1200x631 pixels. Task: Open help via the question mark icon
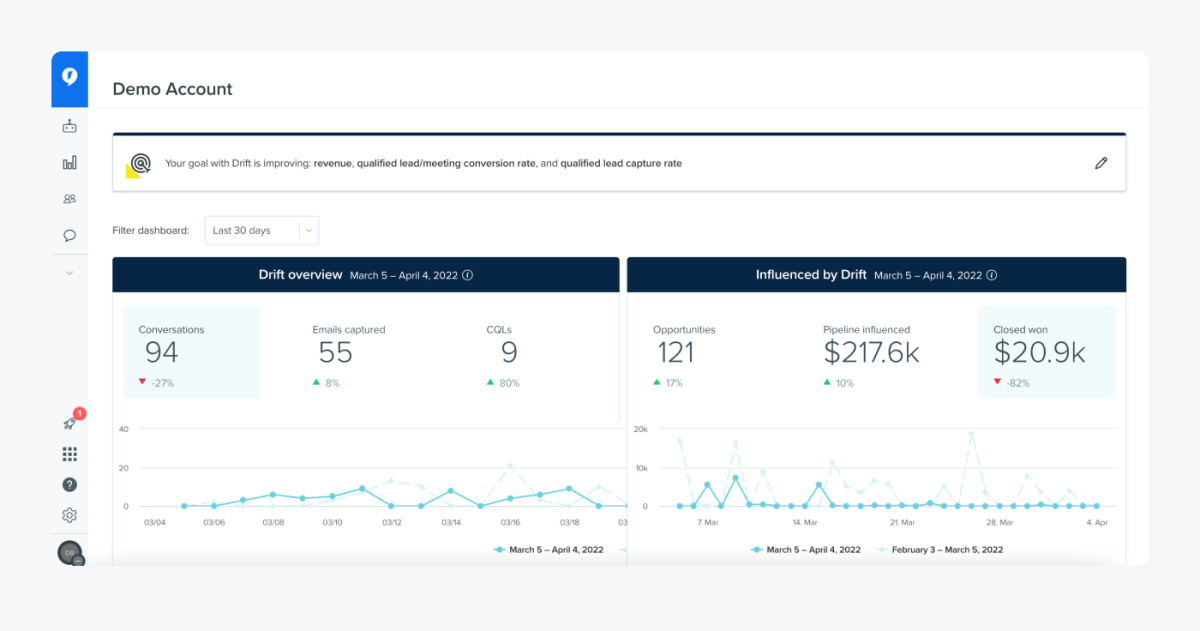tap(69, 484)
